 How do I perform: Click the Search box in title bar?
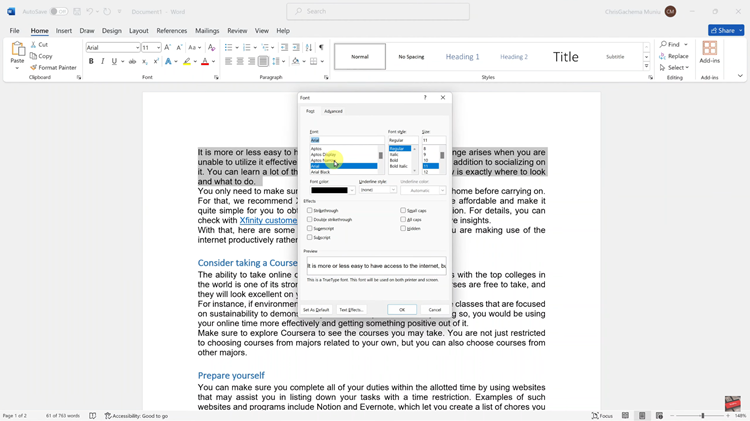(x=378, y=11)
